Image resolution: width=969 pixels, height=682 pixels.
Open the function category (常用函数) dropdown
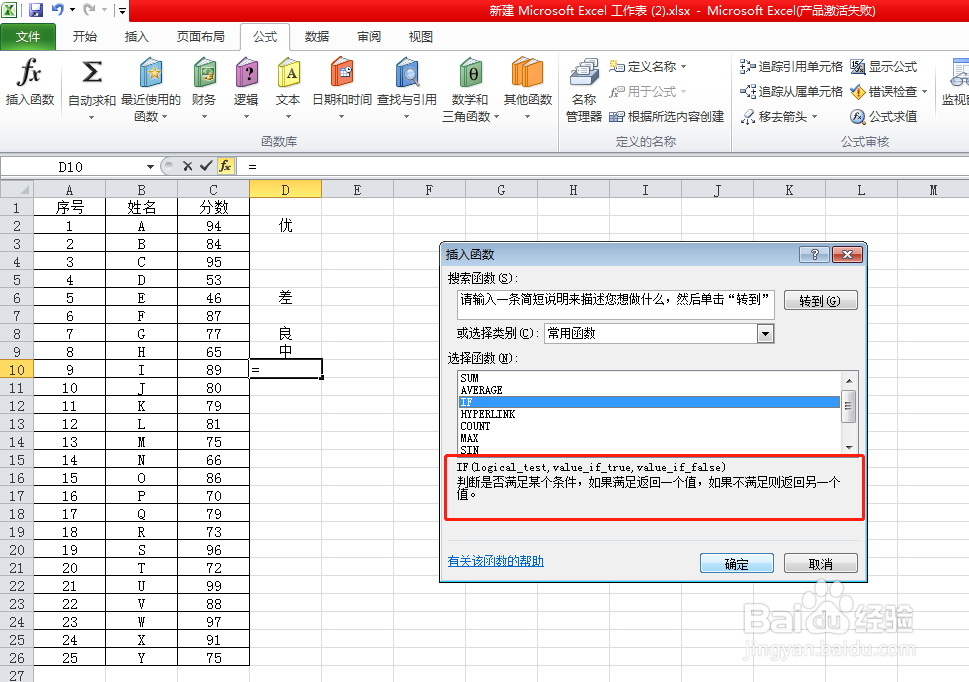767,332
